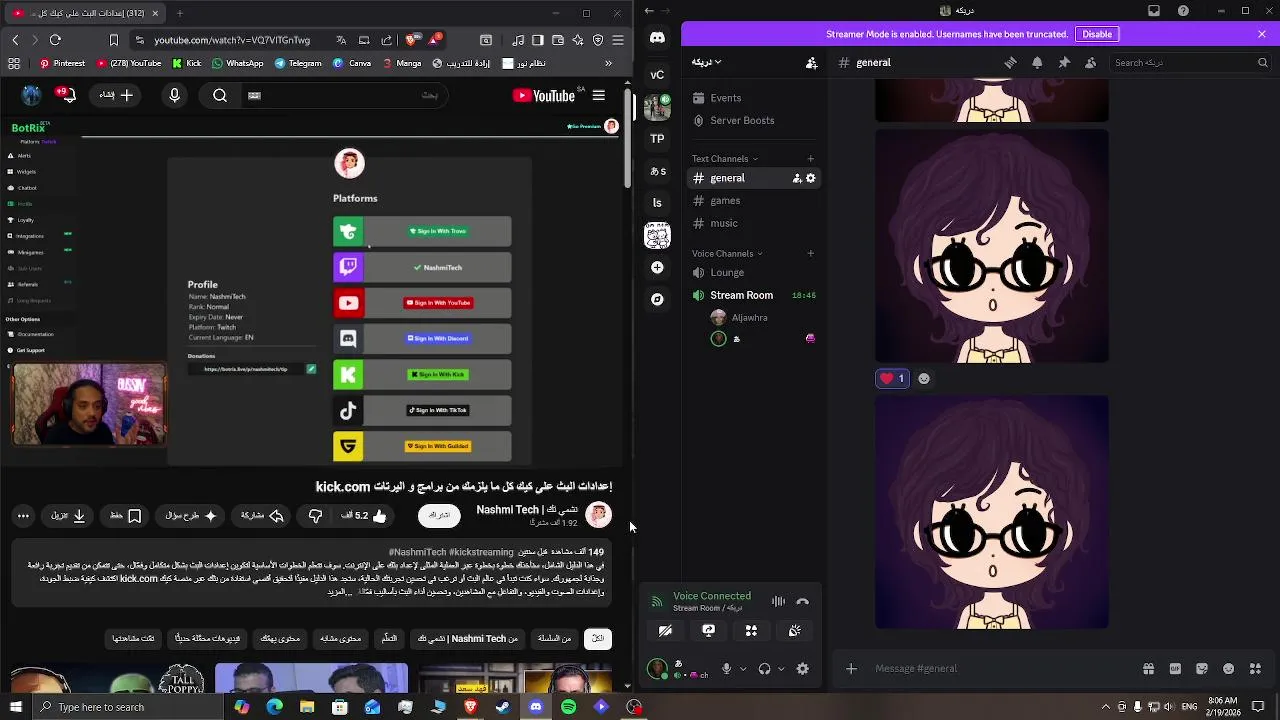Open the #music text channel
The image size is (1280, 720).
[754, 223]
